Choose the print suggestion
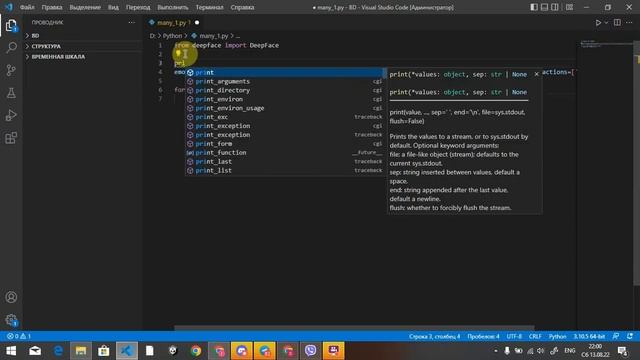This screenshot has height=360, width=640. 284,73
